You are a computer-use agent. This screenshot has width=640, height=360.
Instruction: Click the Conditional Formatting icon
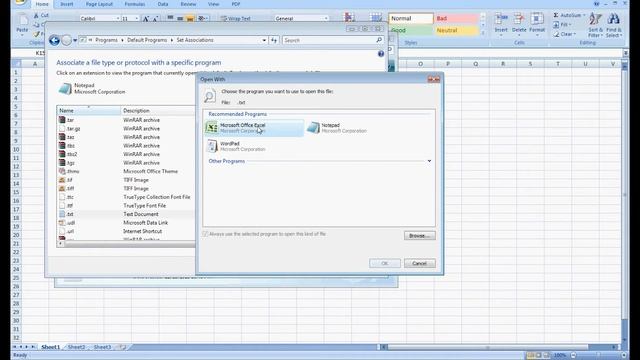[350, 17]
